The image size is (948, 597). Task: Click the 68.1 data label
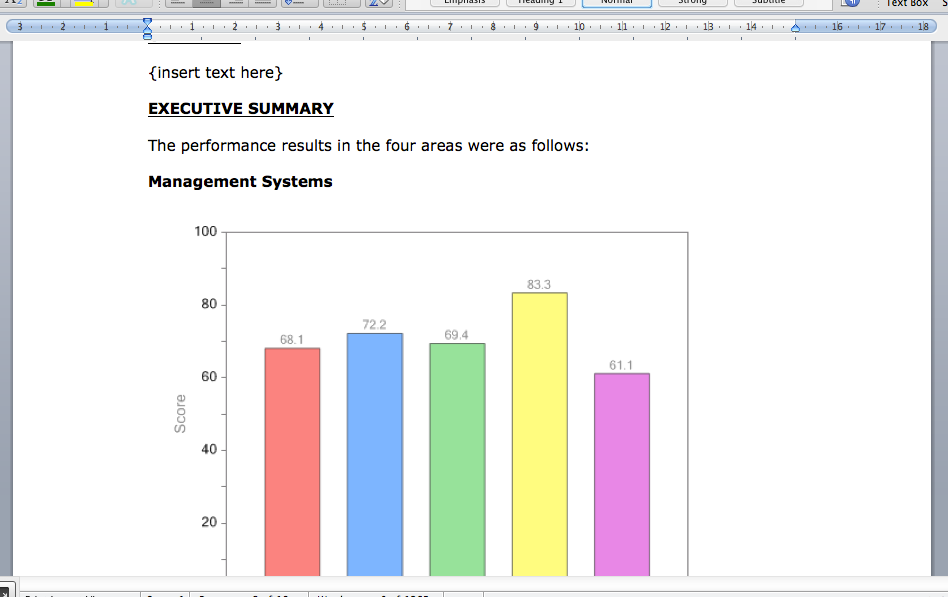tap(291, 340)
